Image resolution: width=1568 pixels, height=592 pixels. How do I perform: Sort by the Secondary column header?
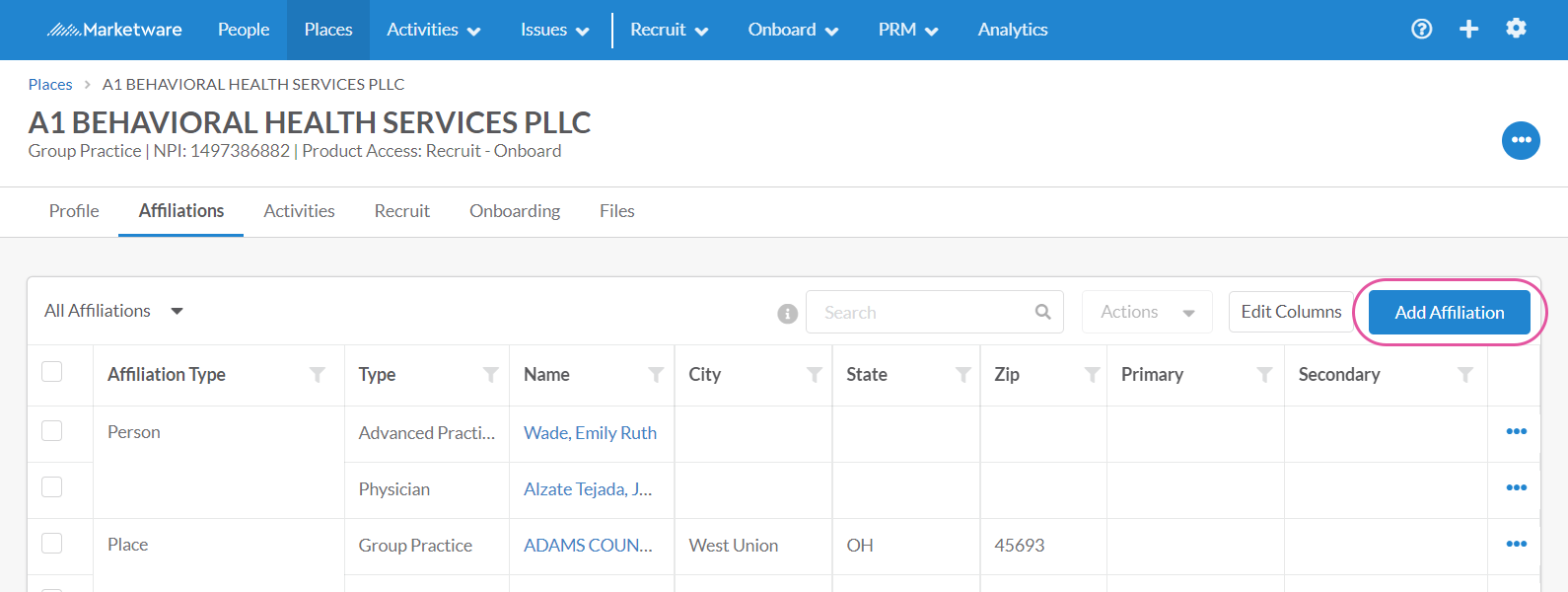coord(1339,375)
